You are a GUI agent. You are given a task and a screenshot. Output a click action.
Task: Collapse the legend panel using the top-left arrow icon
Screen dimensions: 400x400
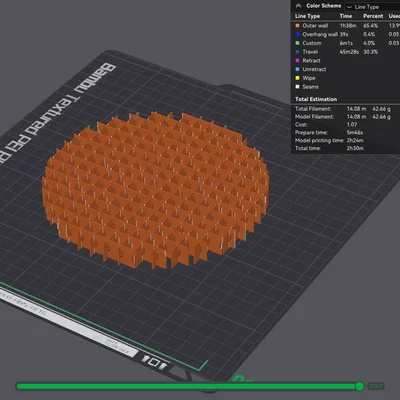point(298,6)
